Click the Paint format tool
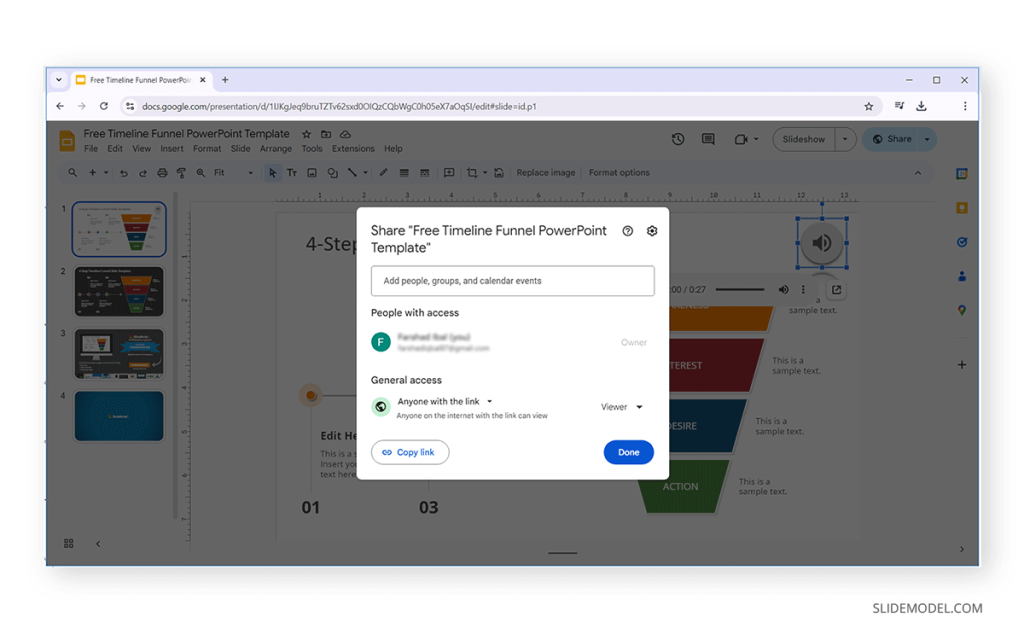Viewport: 1024px width, 634px height. tap(181, 172)
